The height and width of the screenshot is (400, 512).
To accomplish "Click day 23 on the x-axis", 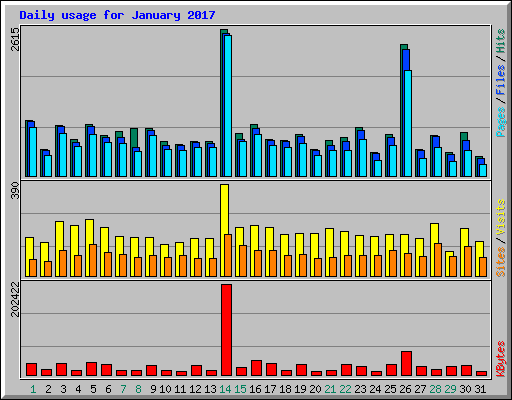I will (360, 389).
